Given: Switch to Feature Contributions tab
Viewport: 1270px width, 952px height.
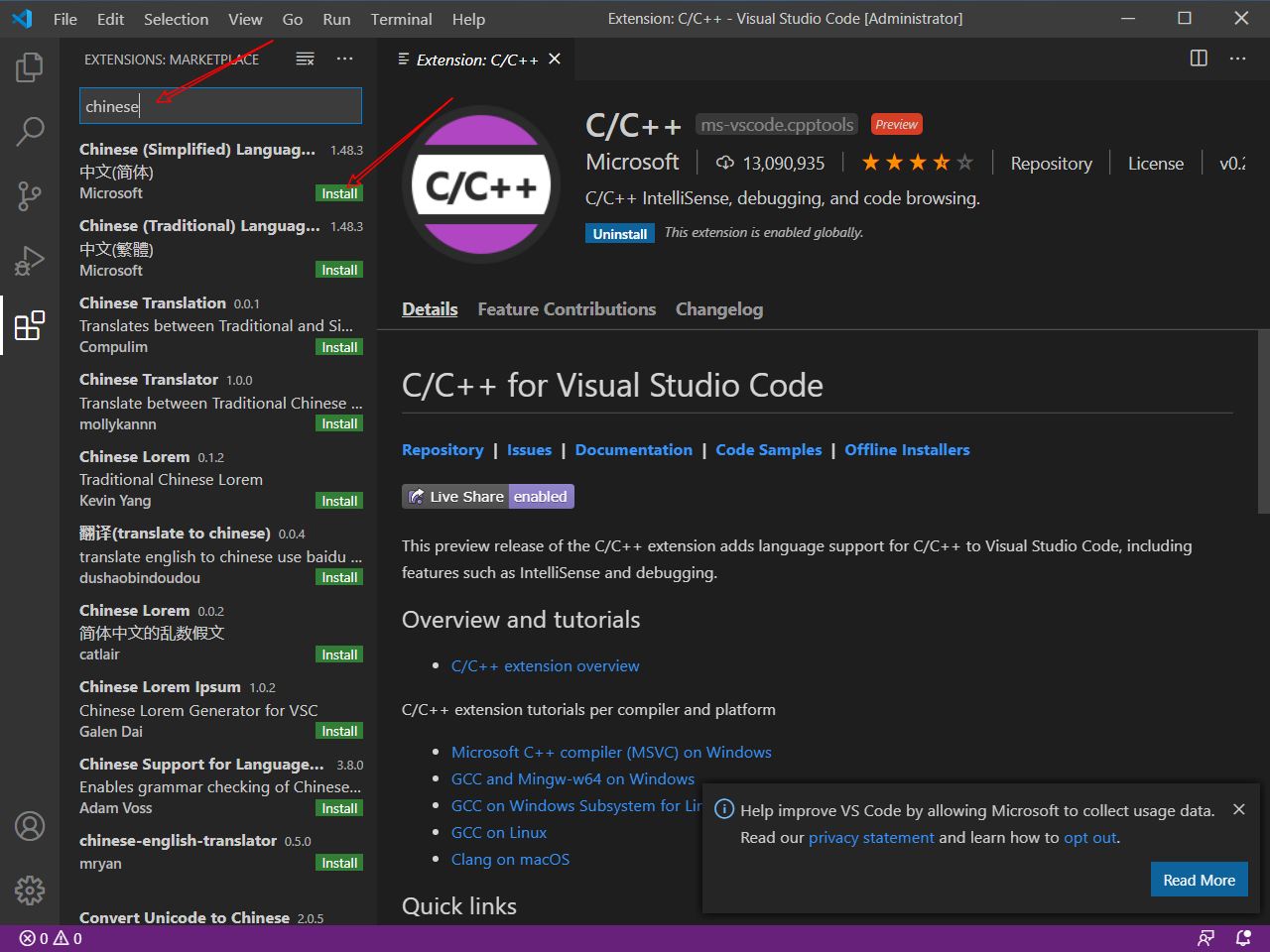Looking at the screenshot, I should pyautogui.click(x=567, y=309).
